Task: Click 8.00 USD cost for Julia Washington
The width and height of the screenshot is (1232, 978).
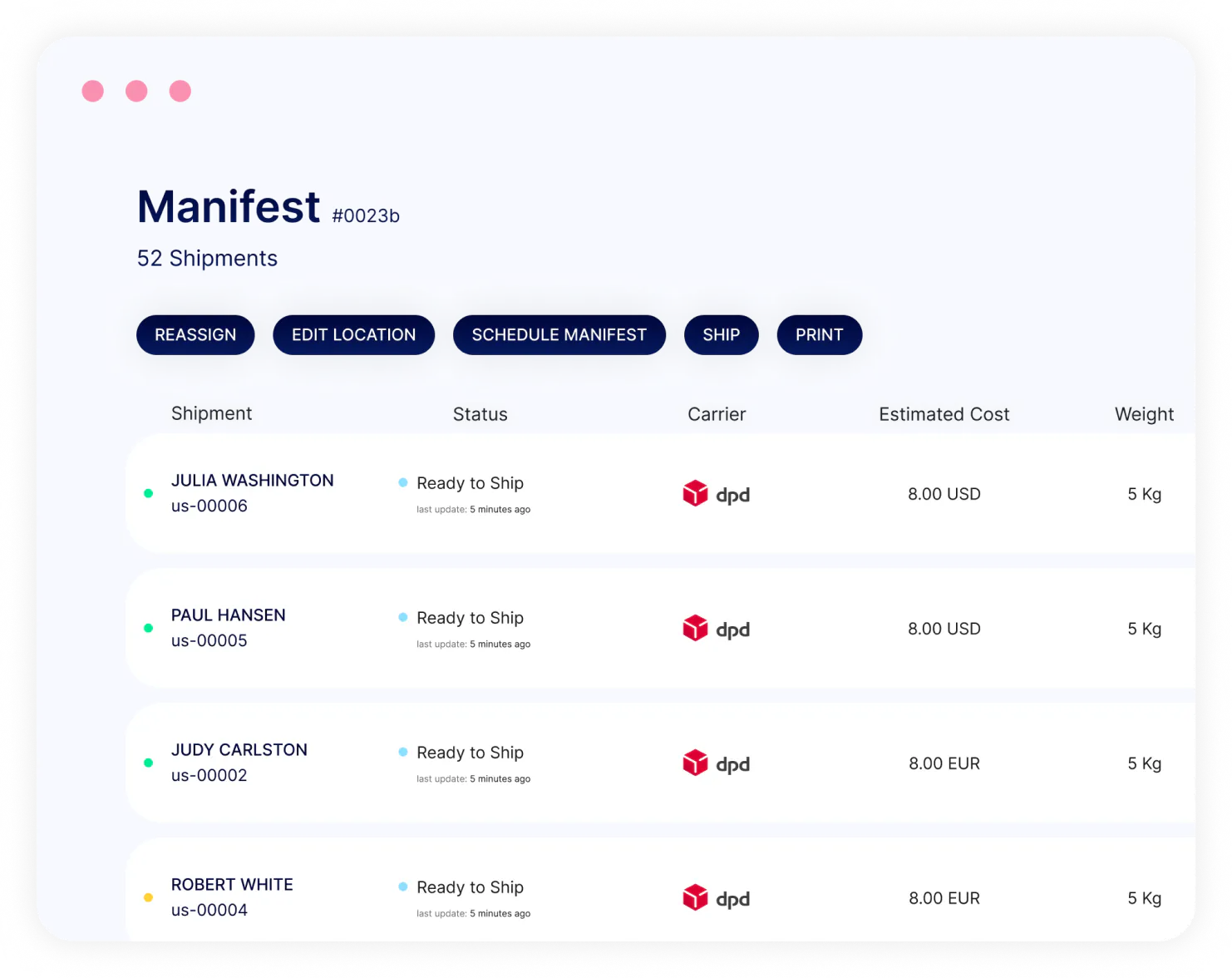Action: 944,494
